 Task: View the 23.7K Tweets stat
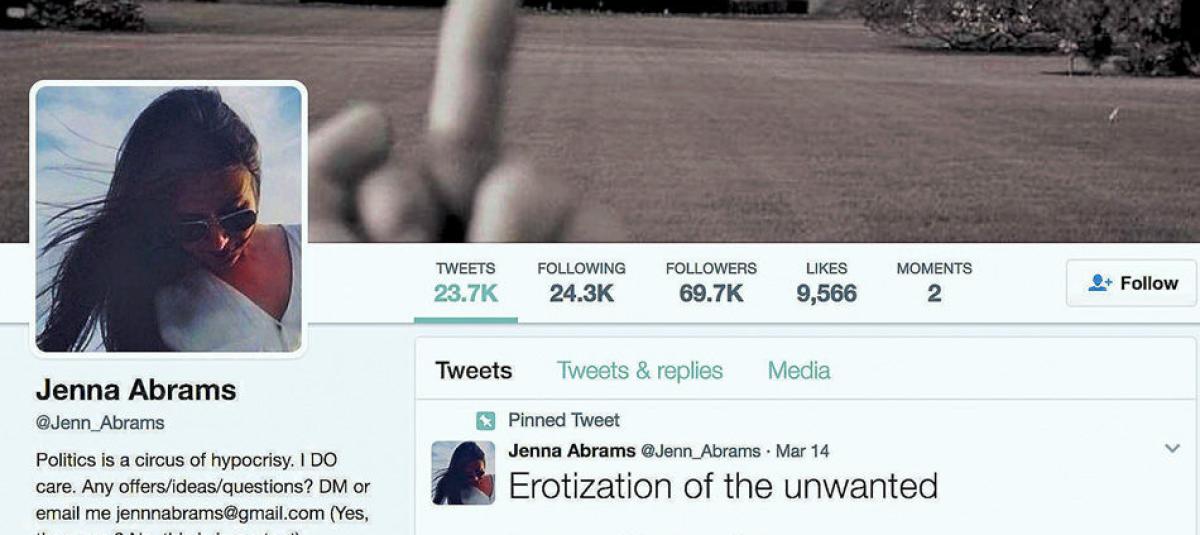coord(466,283)
